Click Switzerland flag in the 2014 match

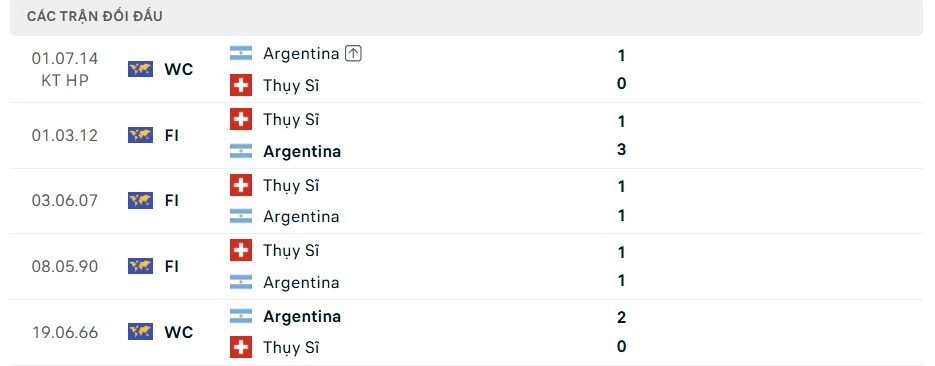pos(241,85)
